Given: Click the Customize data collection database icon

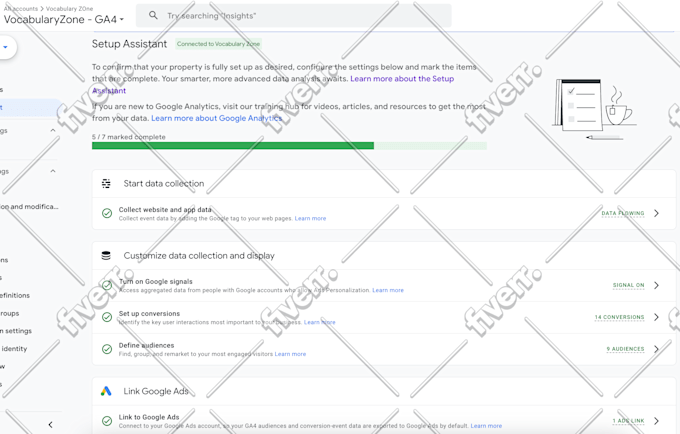Looking at the screenshot, I should pos(106,255).
